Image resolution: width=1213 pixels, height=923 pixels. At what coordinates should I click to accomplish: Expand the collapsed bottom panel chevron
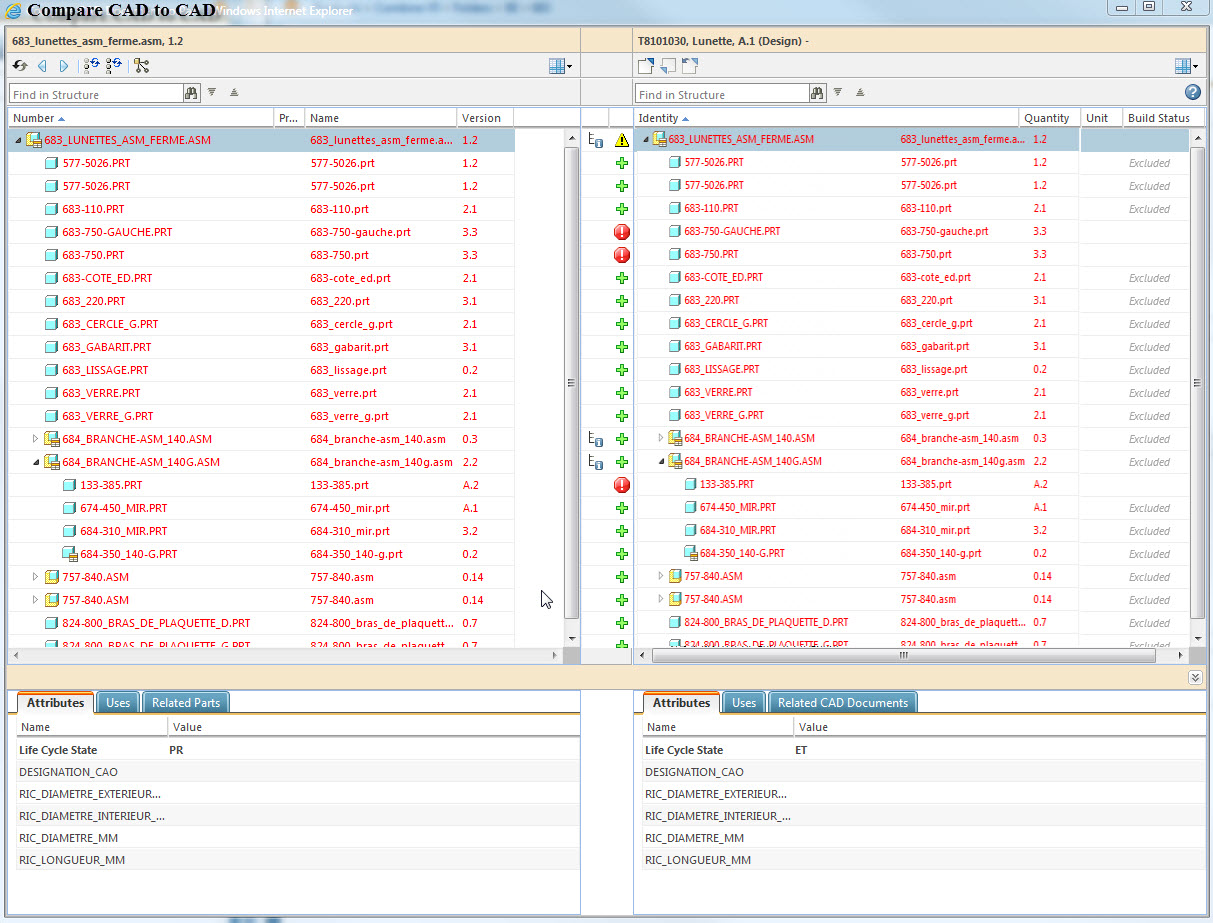pyautogui.click(x=1195, y=677)
